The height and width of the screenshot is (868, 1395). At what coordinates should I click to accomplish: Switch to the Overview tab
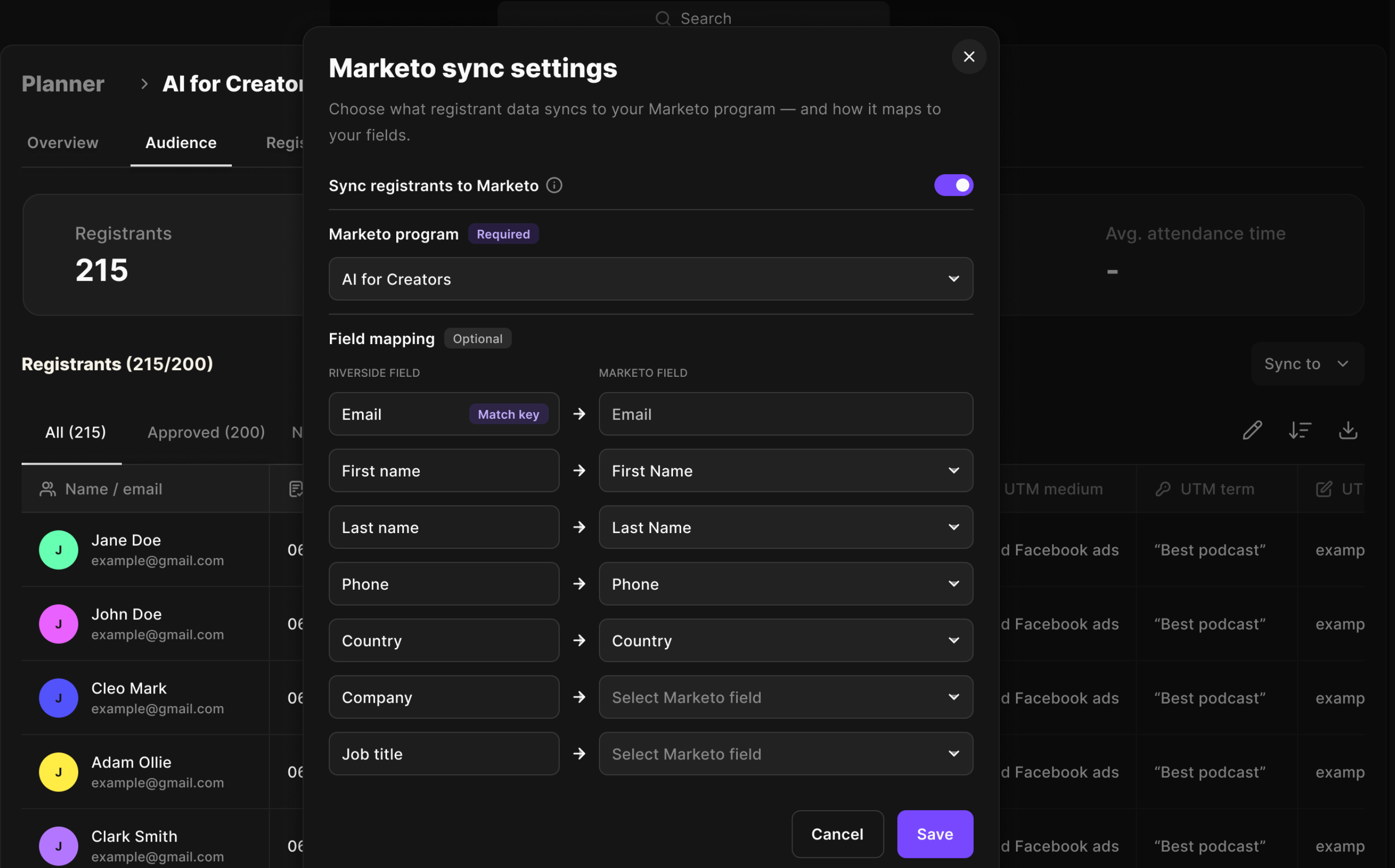[63, 143]
